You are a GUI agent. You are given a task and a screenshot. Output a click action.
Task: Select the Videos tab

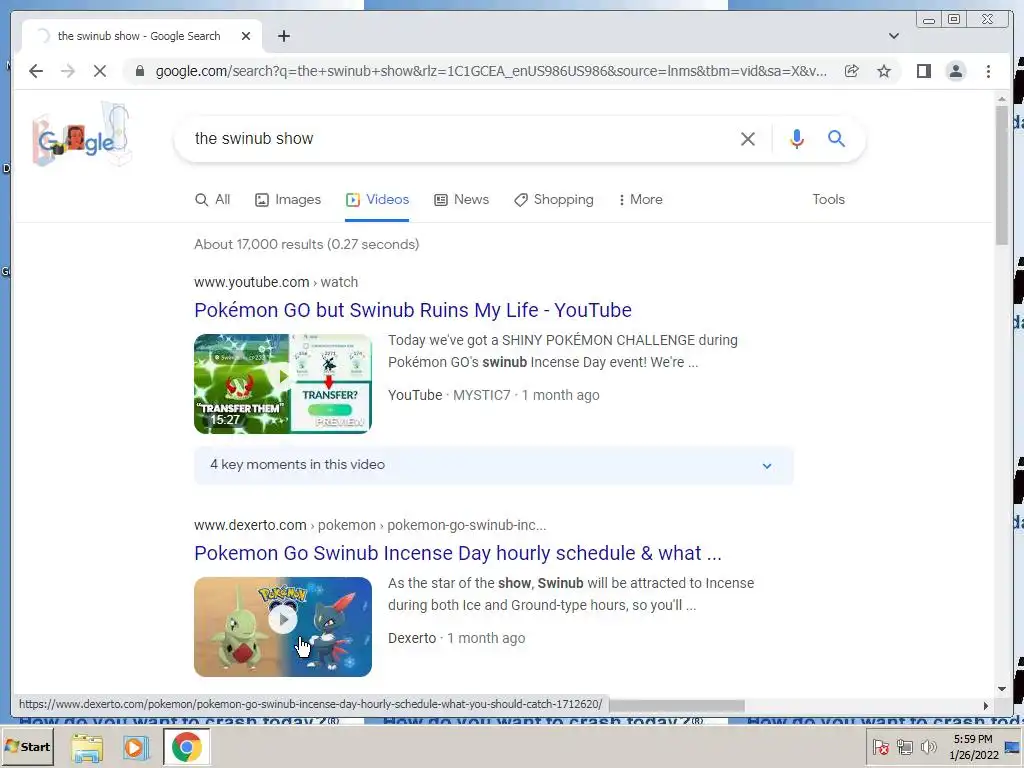pos(377,200)
